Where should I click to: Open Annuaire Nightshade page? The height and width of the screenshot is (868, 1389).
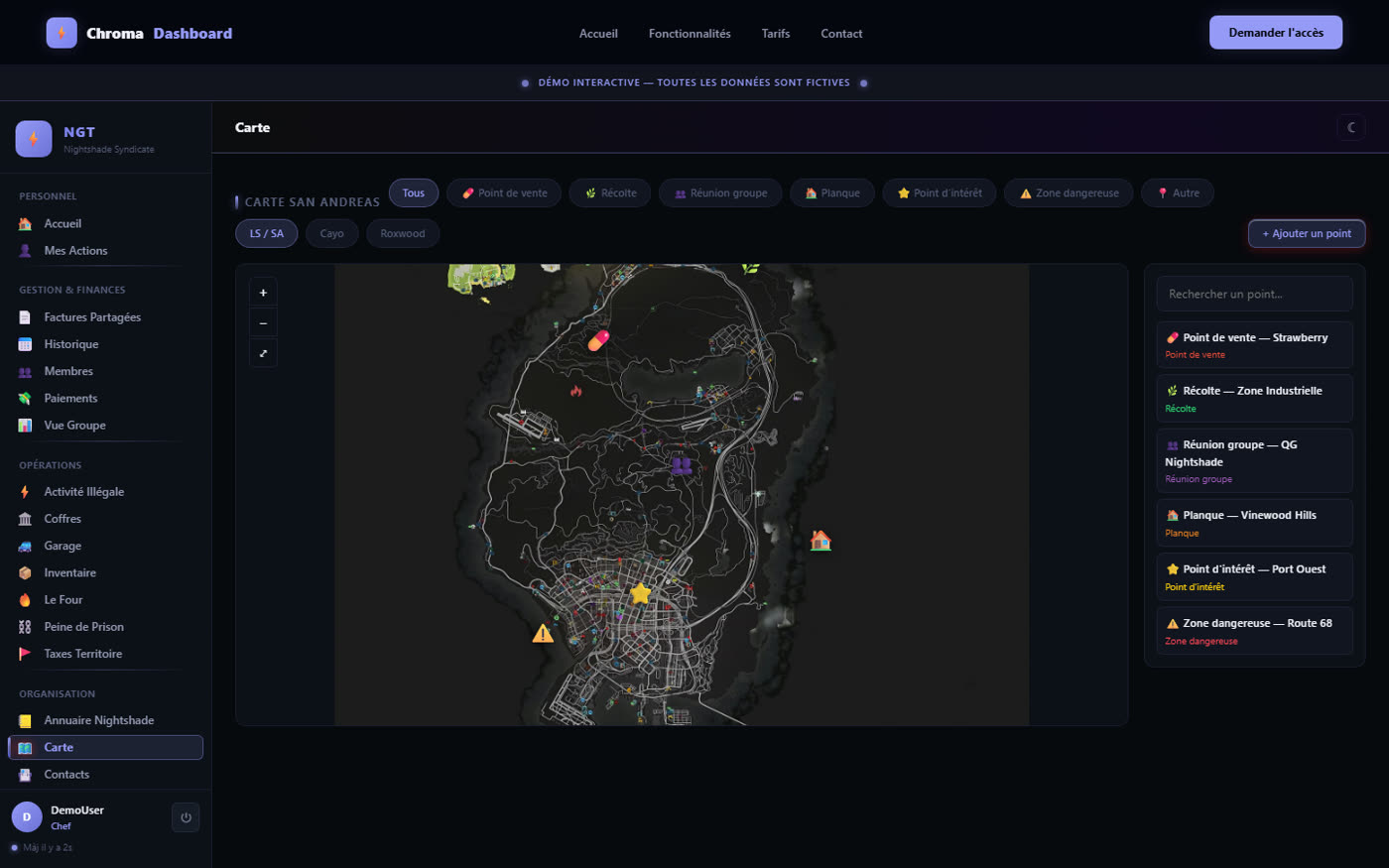coord(105,720)
